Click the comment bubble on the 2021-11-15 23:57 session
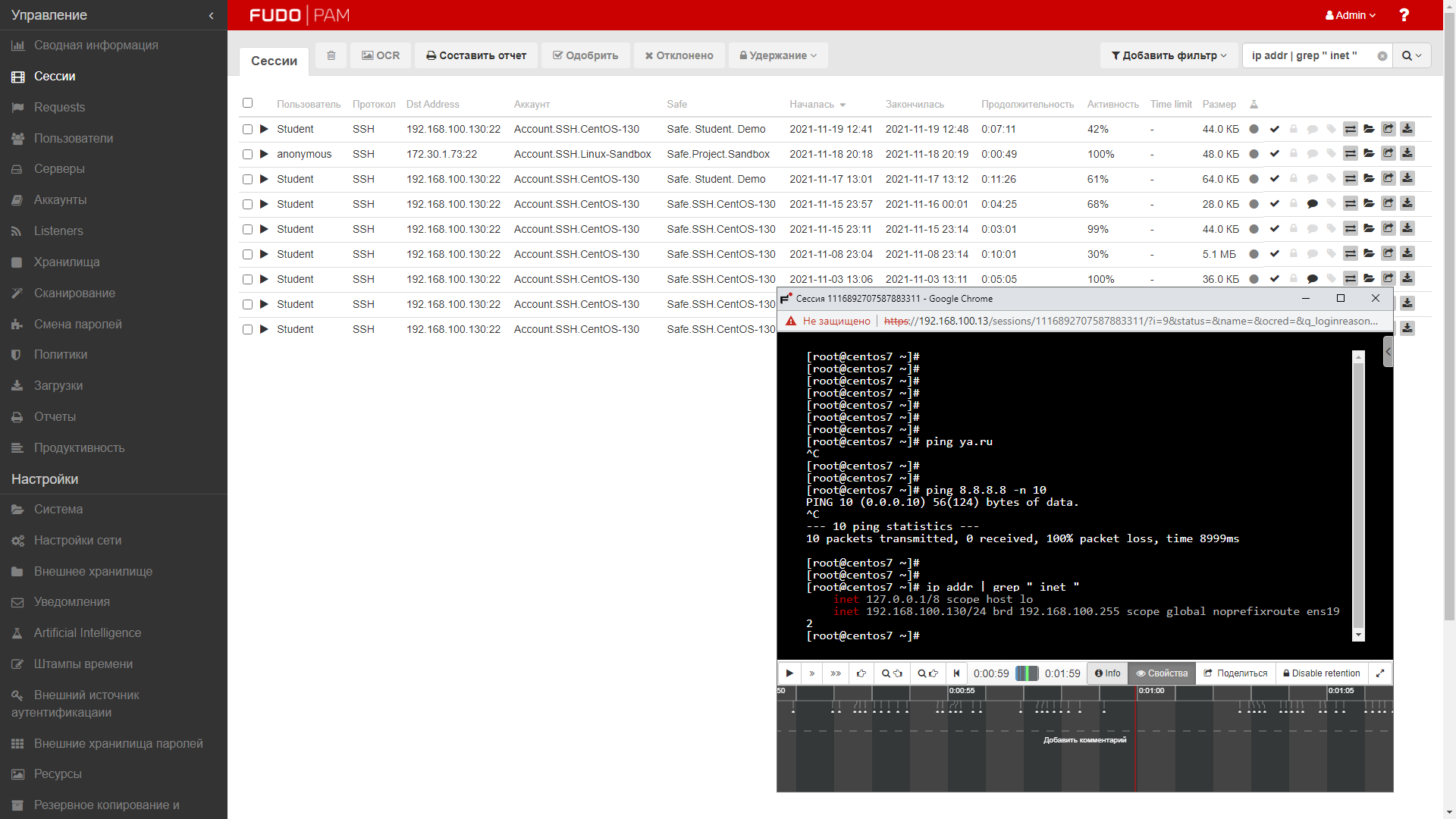 click(1312, 204)
